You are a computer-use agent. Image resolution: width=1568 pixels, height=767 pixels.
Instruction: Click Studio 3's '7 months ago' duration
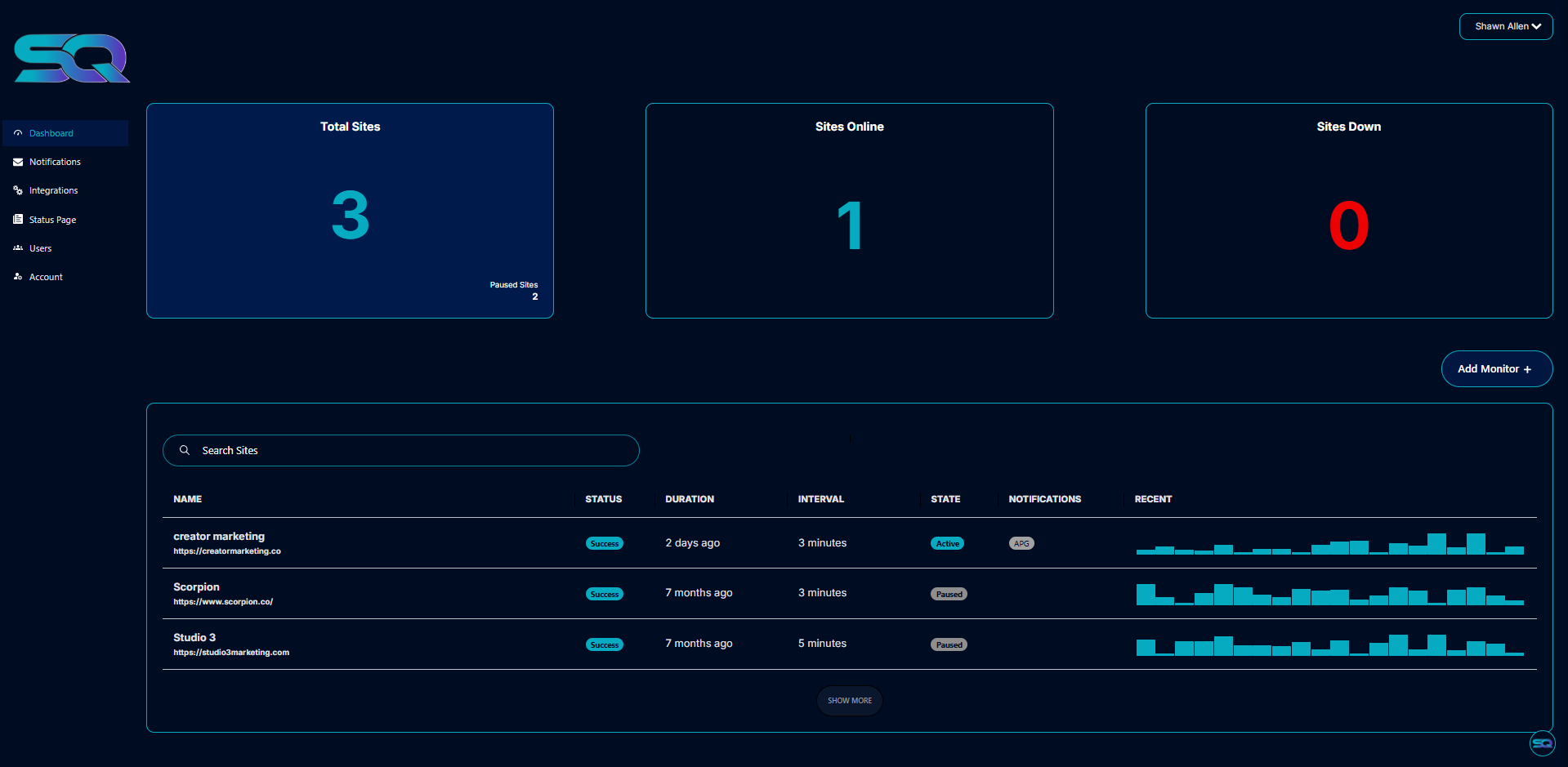[x=699, y=644]
